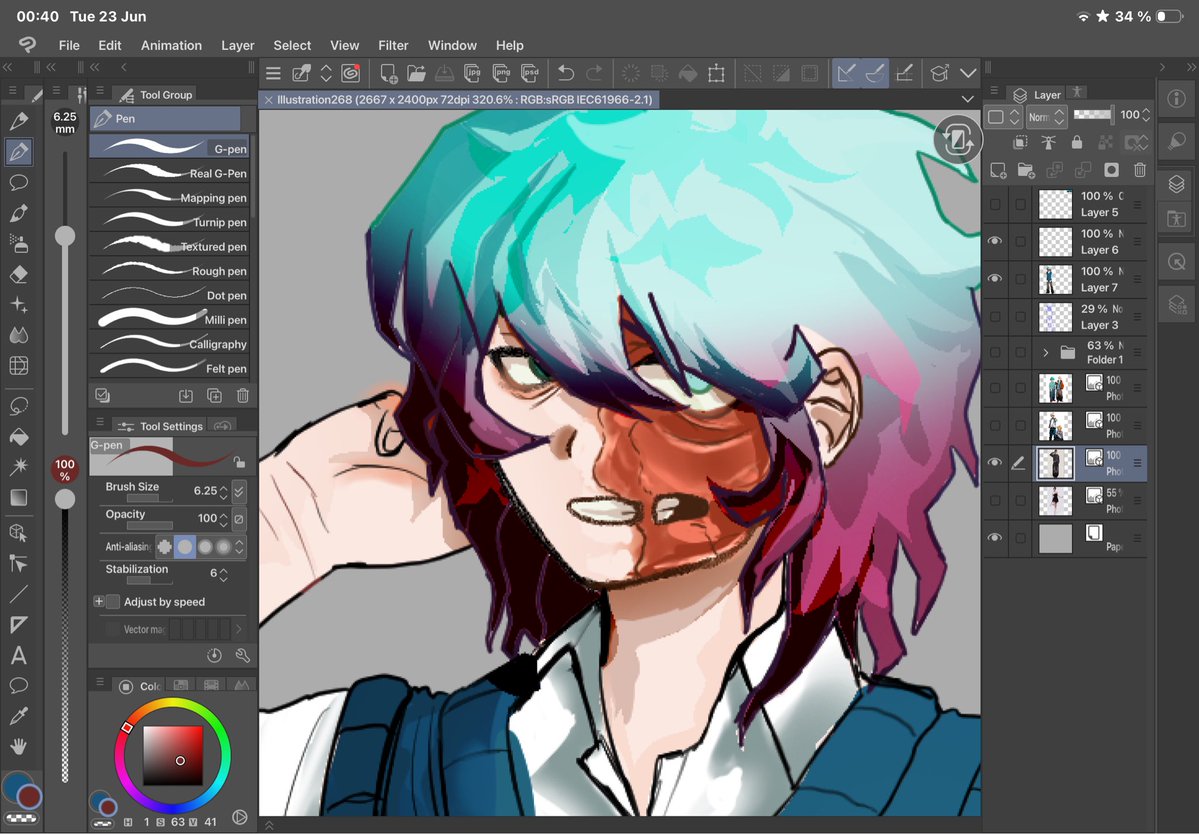Delete the selected layer with trash icon
1199x834 pixels.
click(x=1139, y=170)
